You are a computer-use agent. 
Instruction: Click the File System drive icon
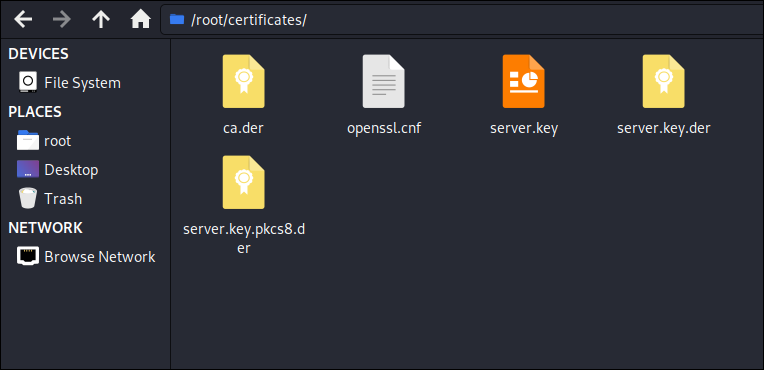point(27,82)
